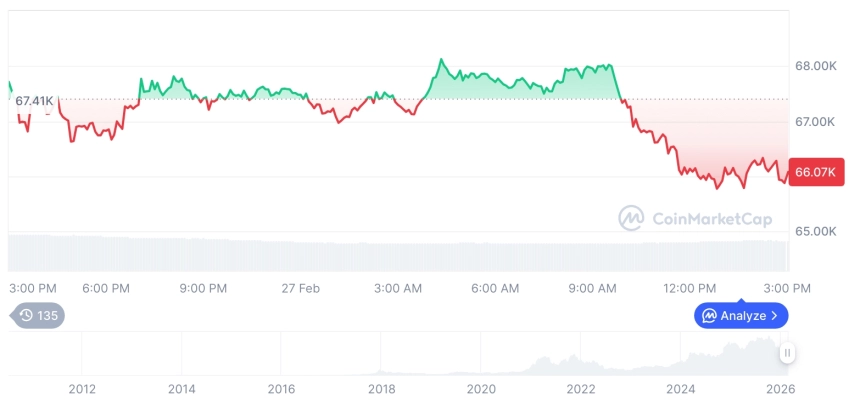Select the 6:00 AM time marker

495,288
